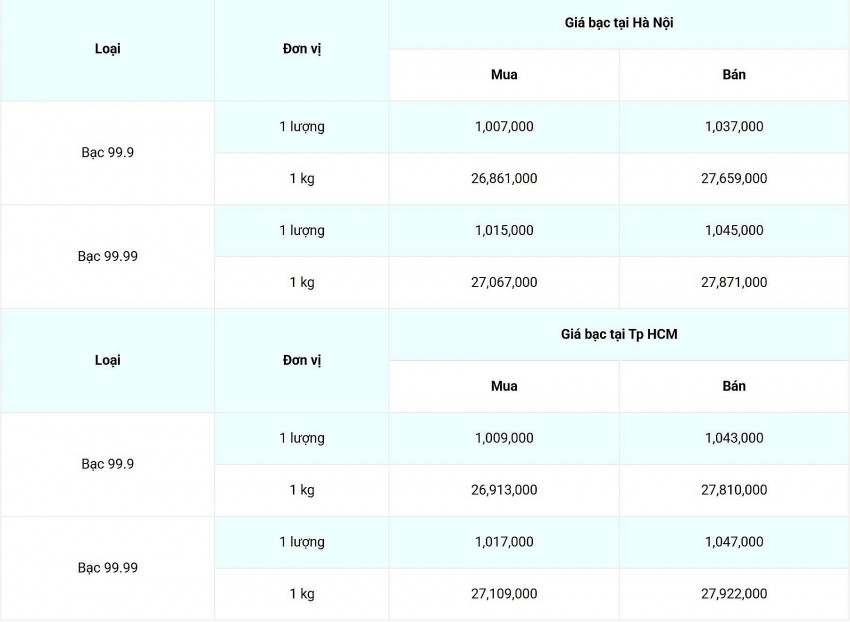Click sell price 1,037,000 cell
The image size is (850, 622).
734,126
